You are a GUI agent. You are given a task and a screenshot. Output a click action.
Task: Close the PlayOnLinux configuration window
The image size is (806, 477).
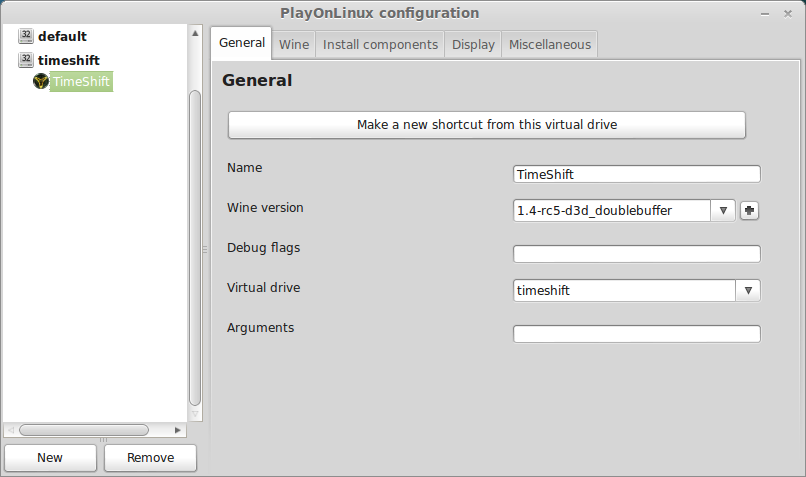[787, 14]
